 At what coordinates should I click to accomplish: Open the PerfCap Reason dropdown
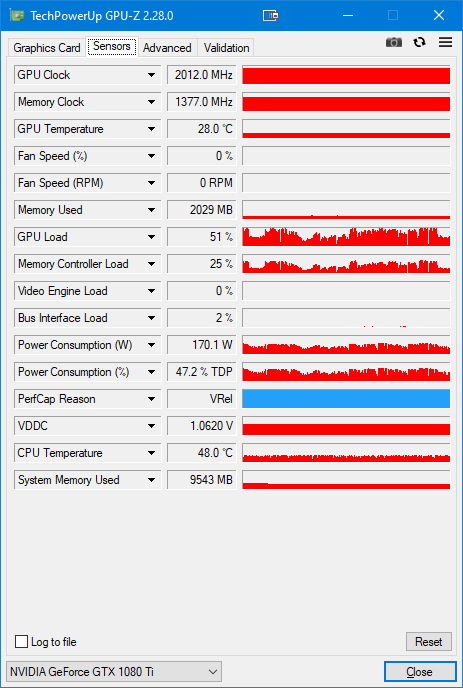(x=151, y=399)
